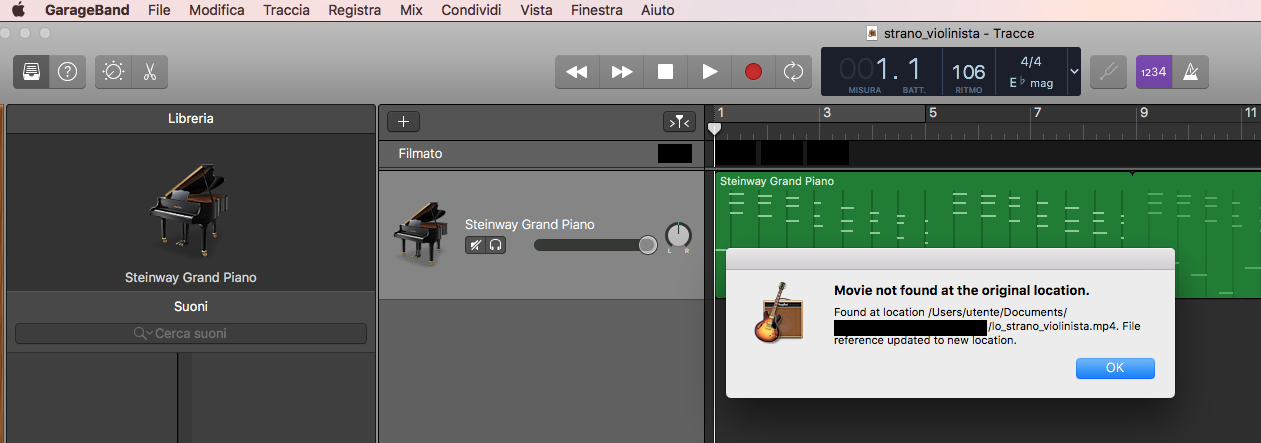Open the Modifica menu
This screenshot has width=1261, height=443.
(217, 10)
